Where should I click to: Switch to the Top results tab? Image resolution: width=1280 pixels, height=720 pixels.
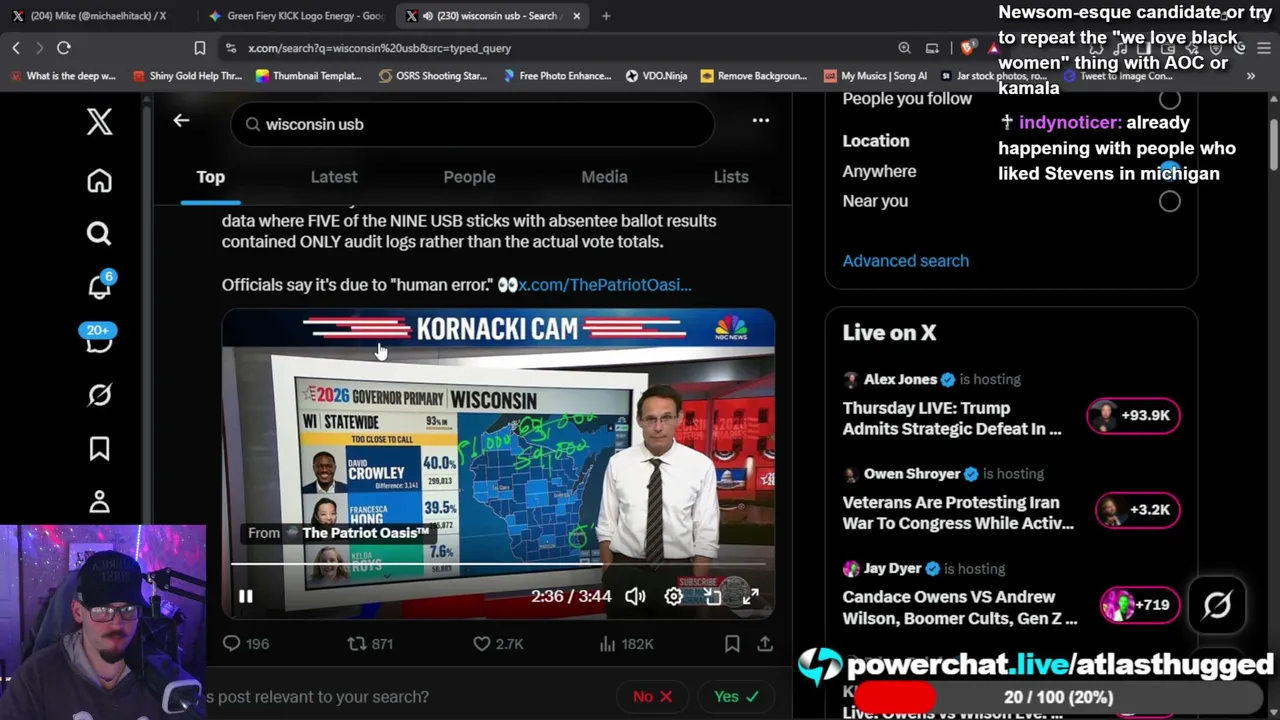210,177
